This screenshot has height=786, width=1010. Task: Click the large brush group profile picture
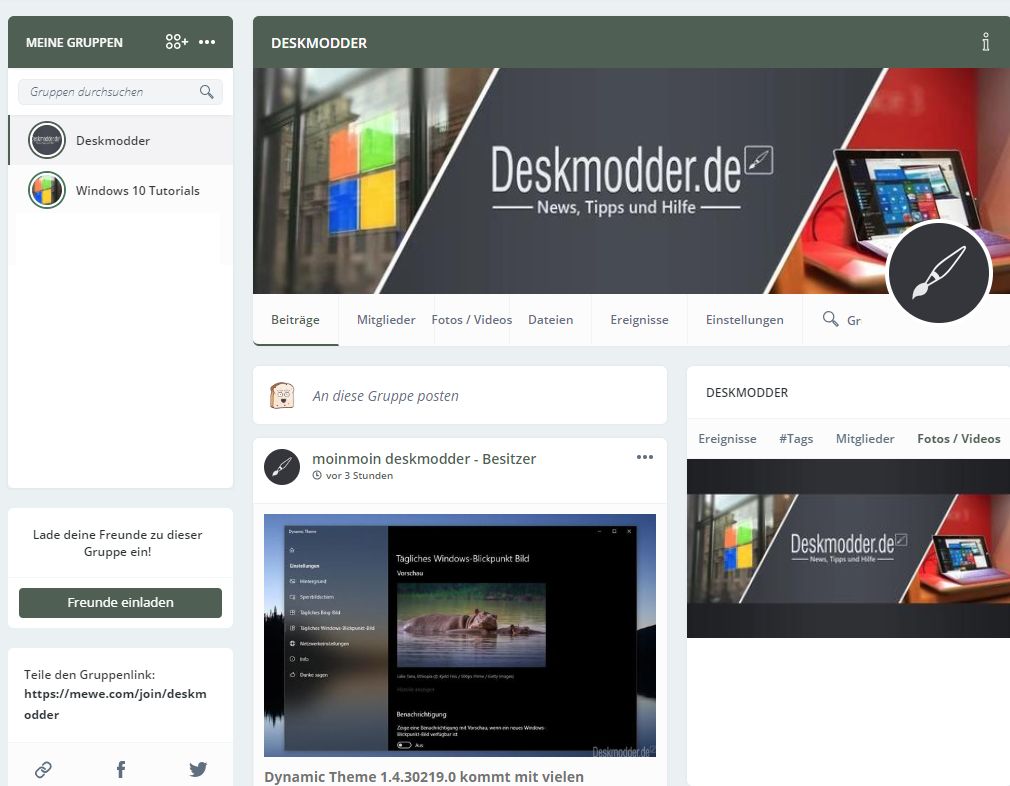click(939, 273)
